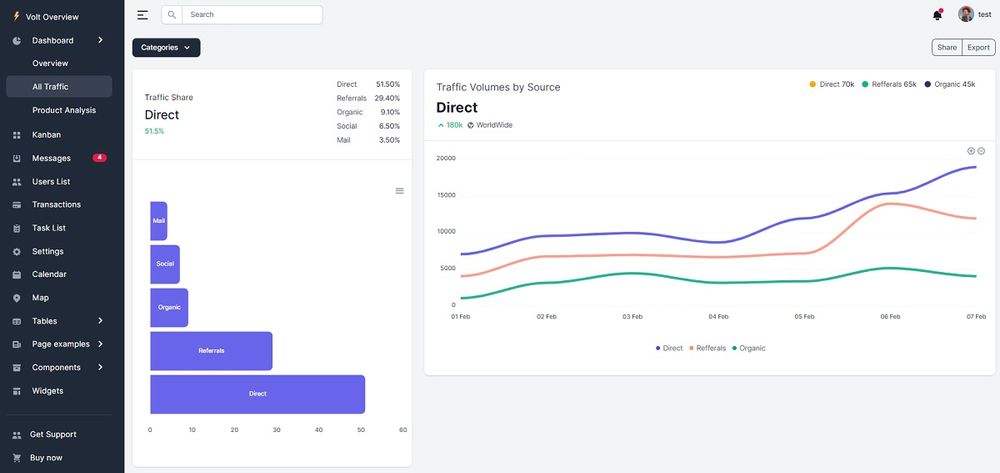Image resolution: width=1000 pixels, height=473 pixels.
Task: Open Product Analysis in sidebar
Action: [x=64, y=110]
